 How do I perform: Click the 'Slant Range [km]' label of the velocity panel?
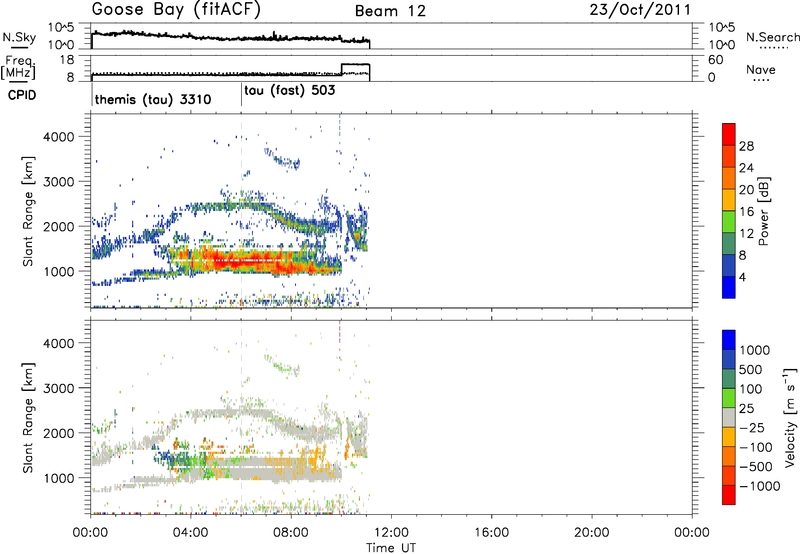(28, 418)
